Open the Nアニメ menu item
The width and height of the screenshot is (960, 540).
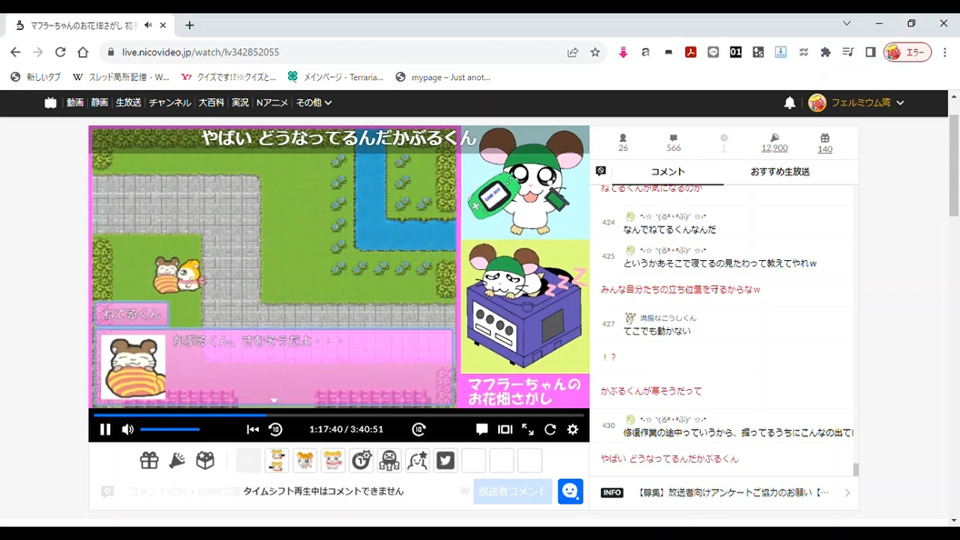point(272,103)
